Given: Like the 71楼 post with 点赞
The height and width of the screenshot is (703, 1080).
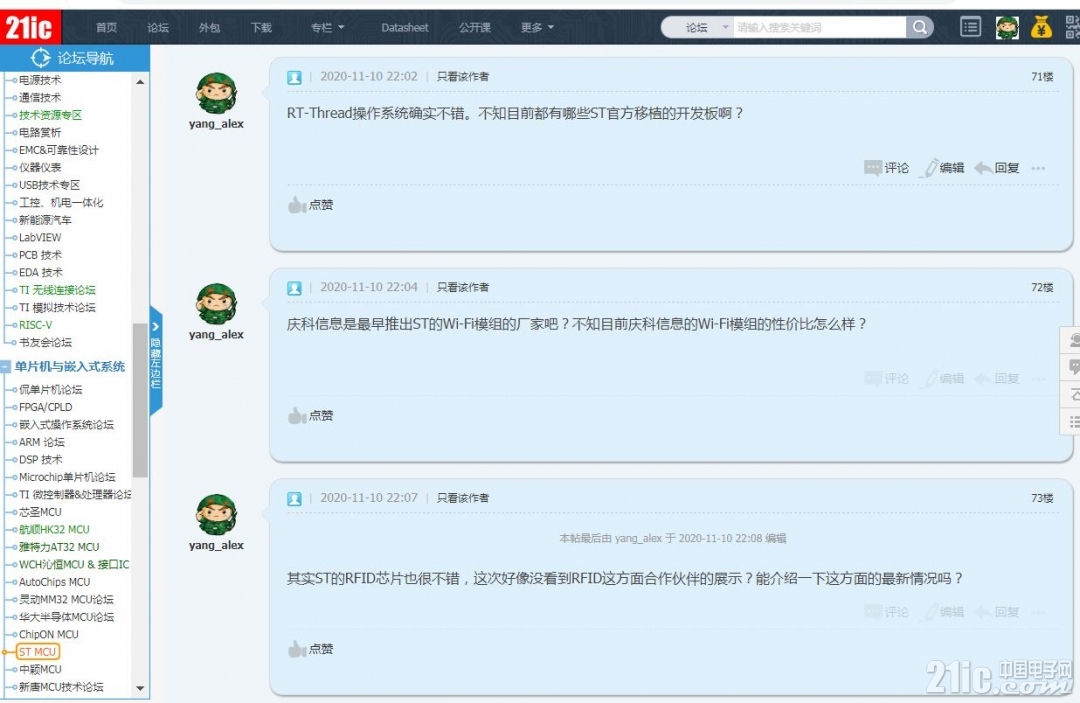Looking at the screenshot, I should [x=311, y=204].
